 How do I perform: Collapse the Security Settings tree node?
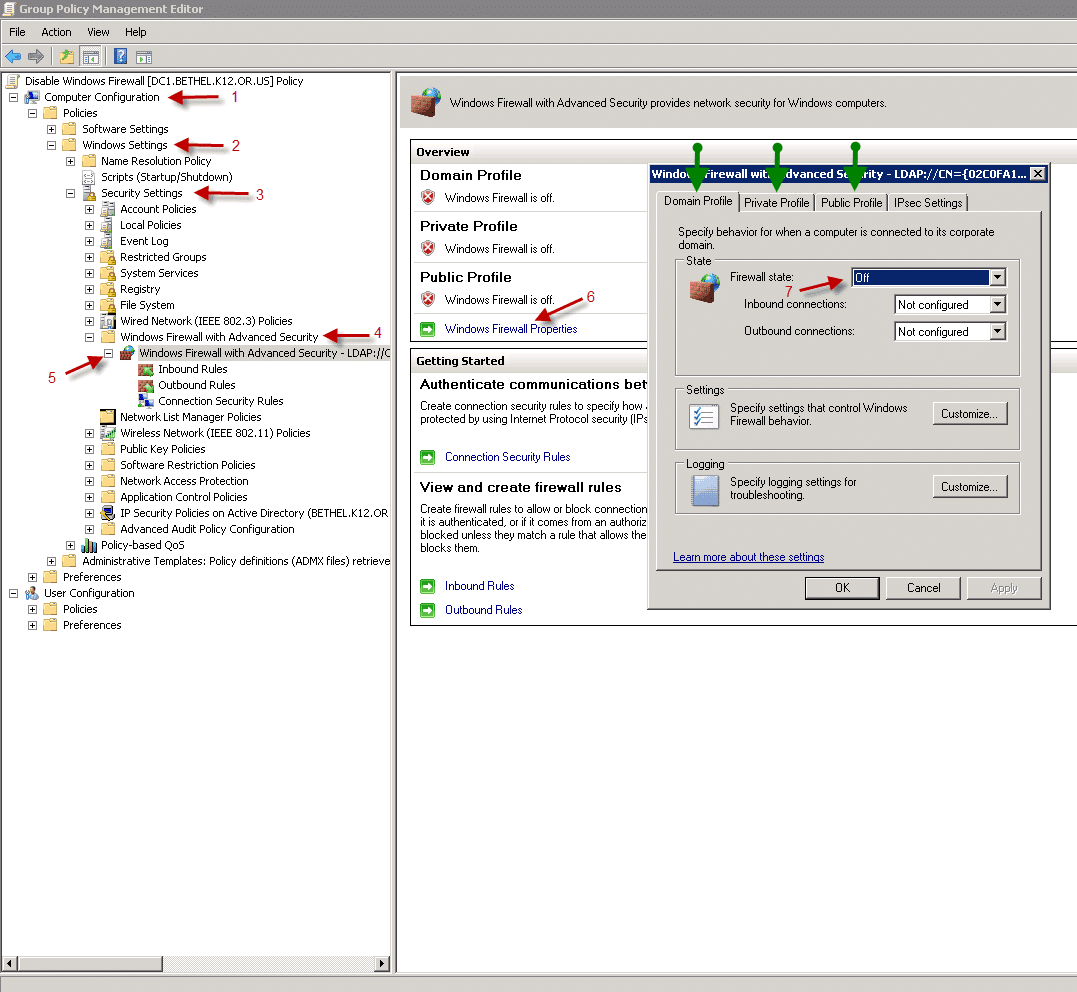point(68,192)
